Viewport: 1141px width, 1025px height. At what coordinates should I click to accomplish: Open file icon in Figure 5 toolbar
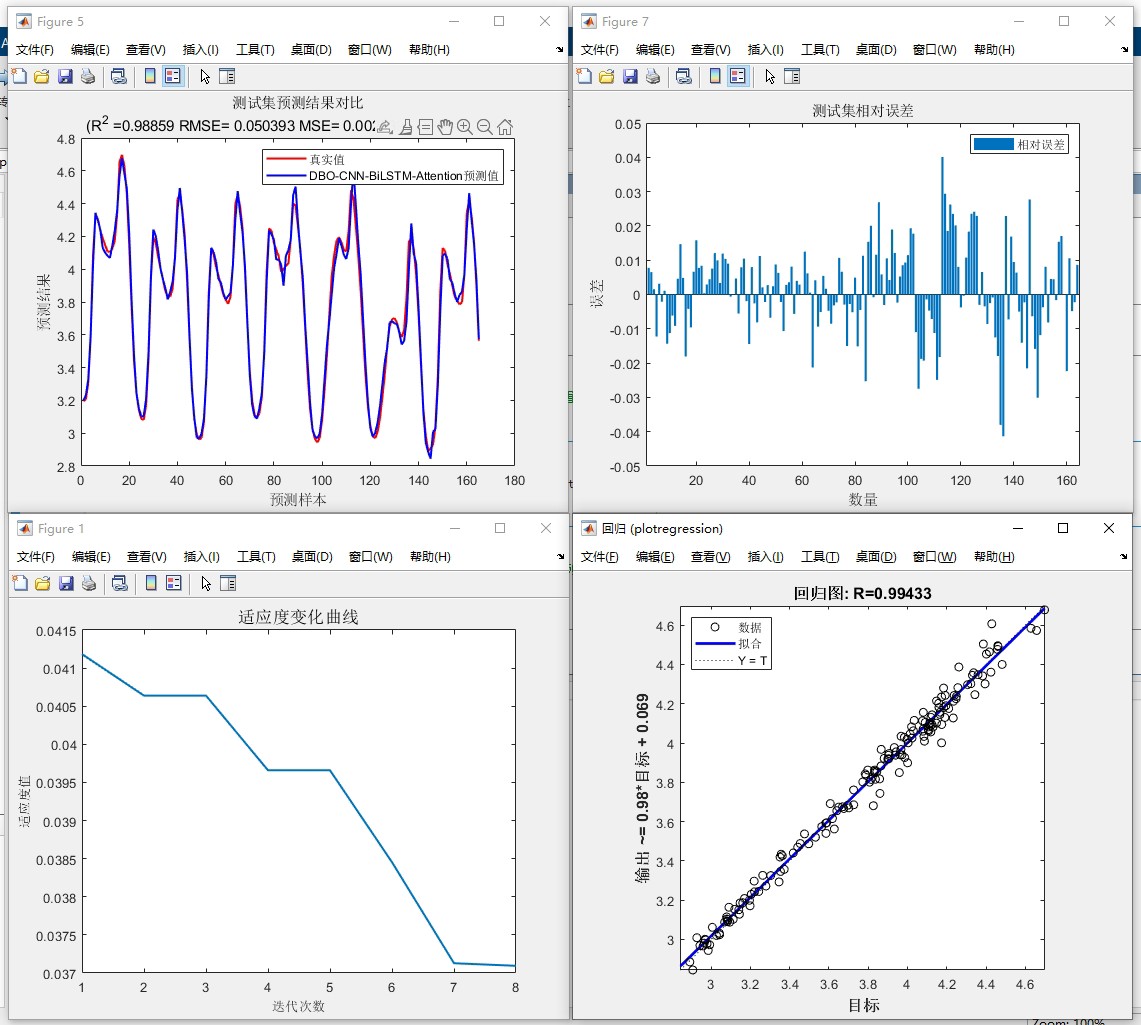(x=41, y=76)
